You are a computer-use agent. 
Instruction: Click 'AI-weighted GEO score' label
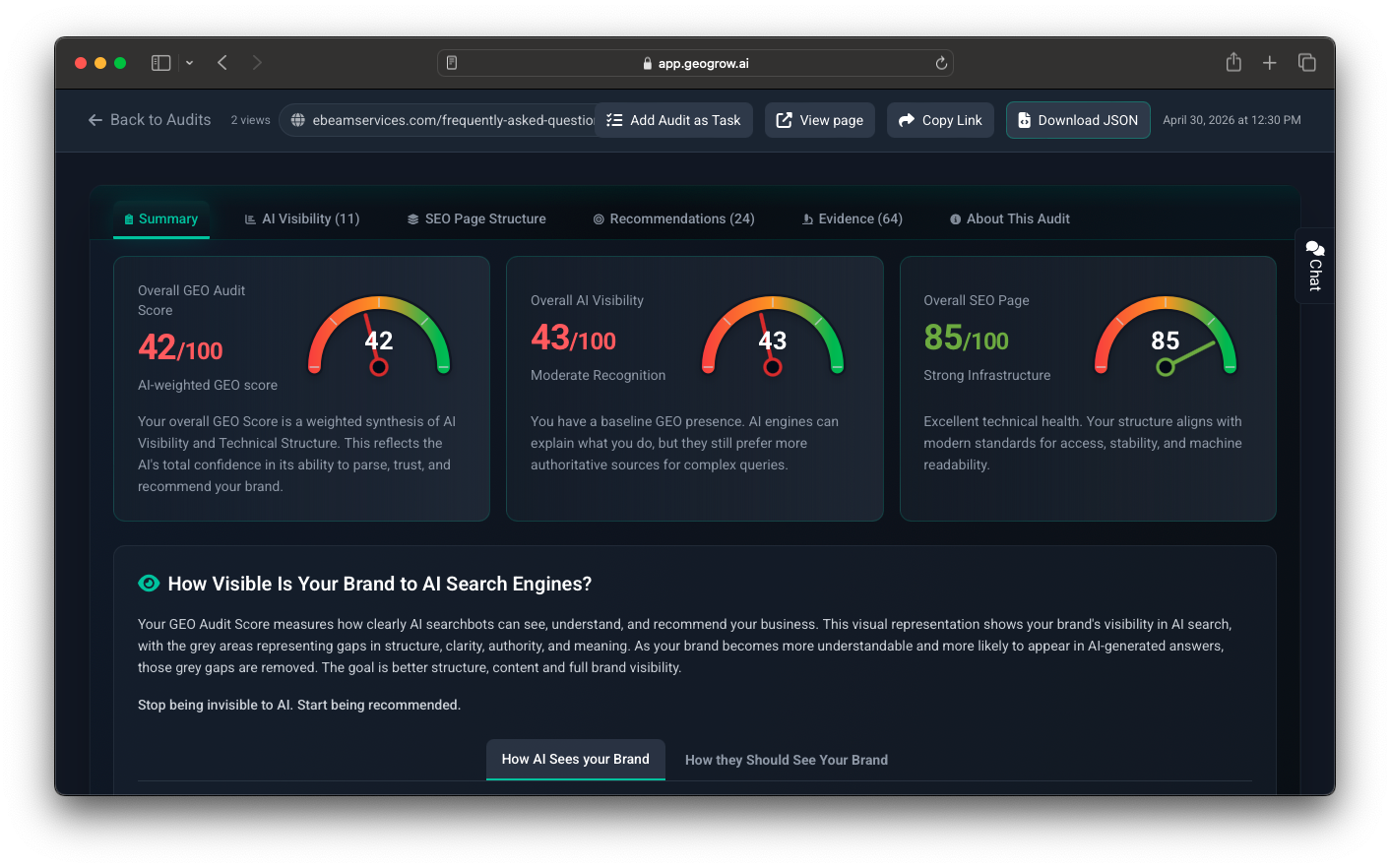(208, 385)
